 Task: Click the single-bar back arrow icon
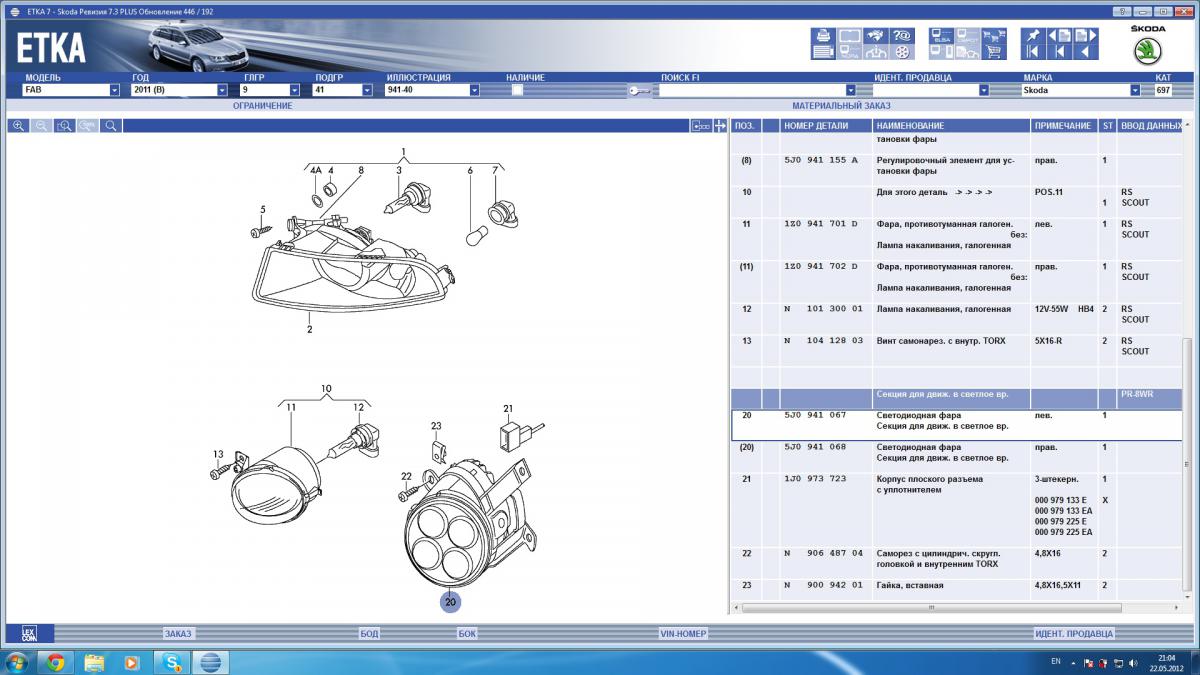click(1059, 52)
